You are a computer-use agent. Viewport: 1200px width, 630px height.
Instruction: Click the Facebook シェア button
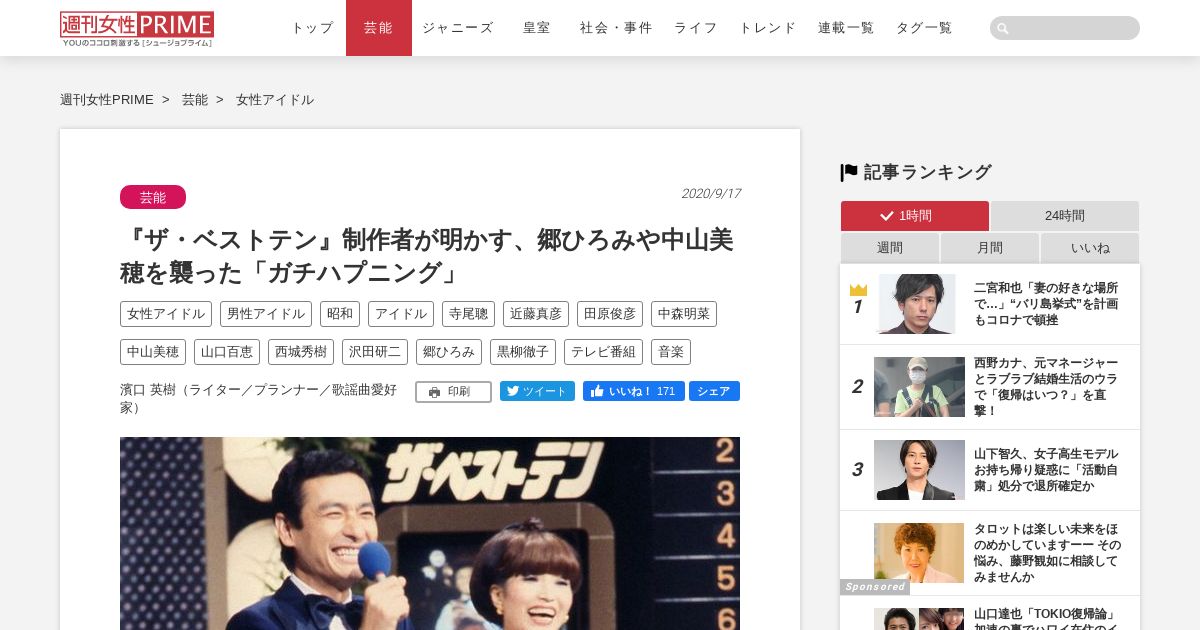tap(714, 391)
